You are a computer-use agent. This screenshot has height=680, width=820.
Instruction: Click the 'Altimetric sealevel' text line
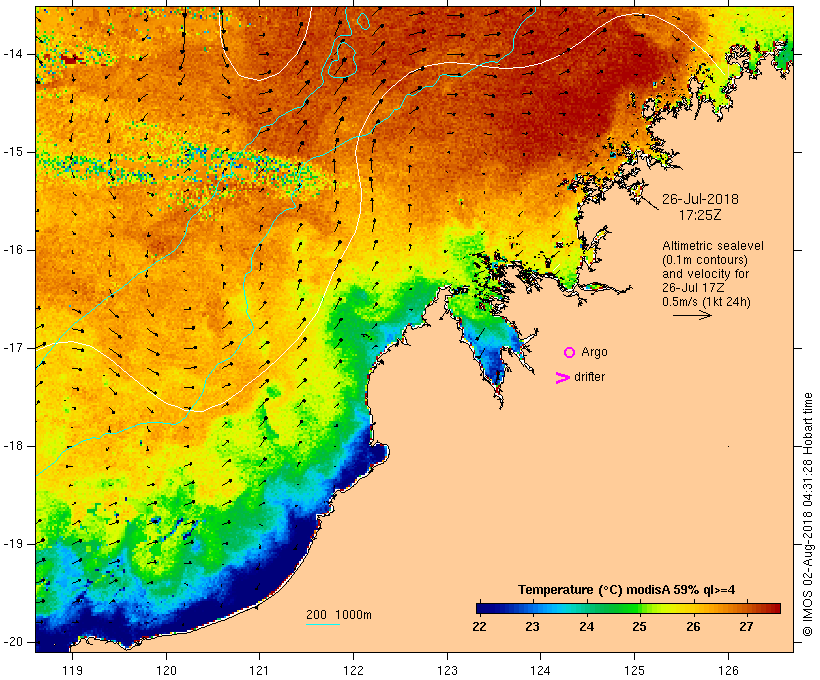pos(713,246)
